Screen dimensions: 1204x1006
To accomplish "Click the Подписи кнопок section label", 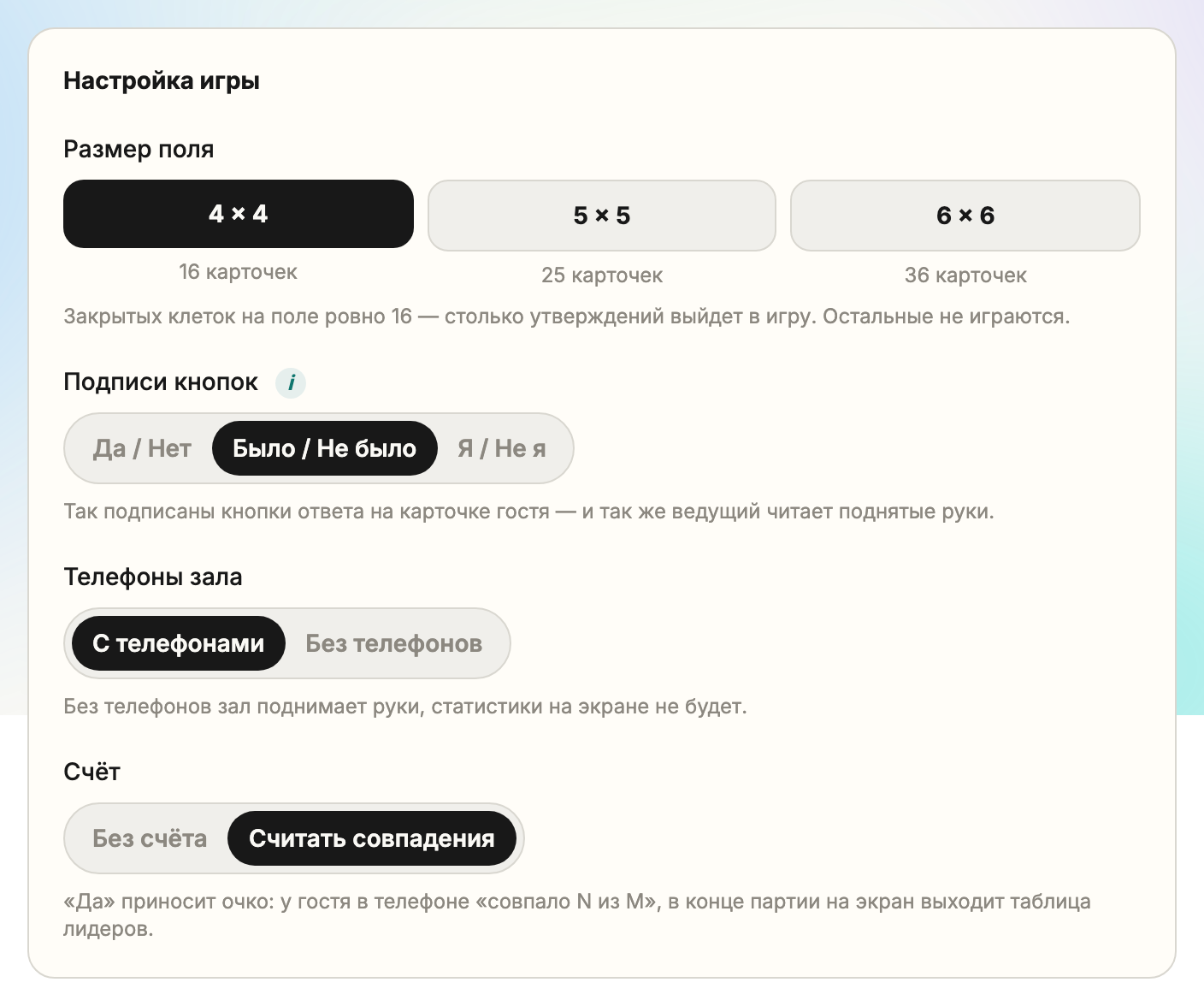I will click(161, 382).
